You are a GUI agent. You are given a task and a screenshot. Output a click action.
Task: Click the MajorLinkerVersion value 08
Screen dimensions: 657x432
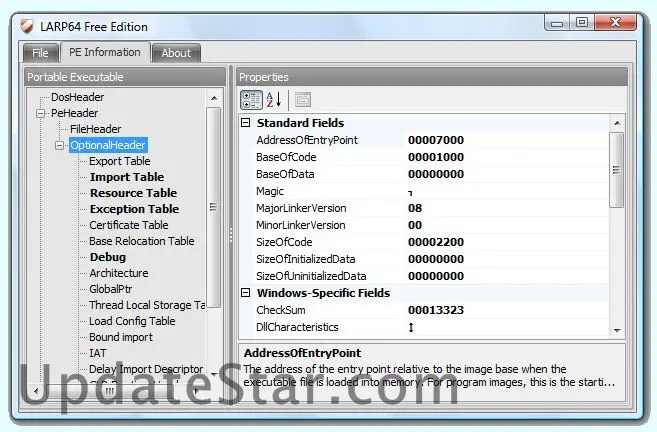pyautogui.click(x=415, y=208)
